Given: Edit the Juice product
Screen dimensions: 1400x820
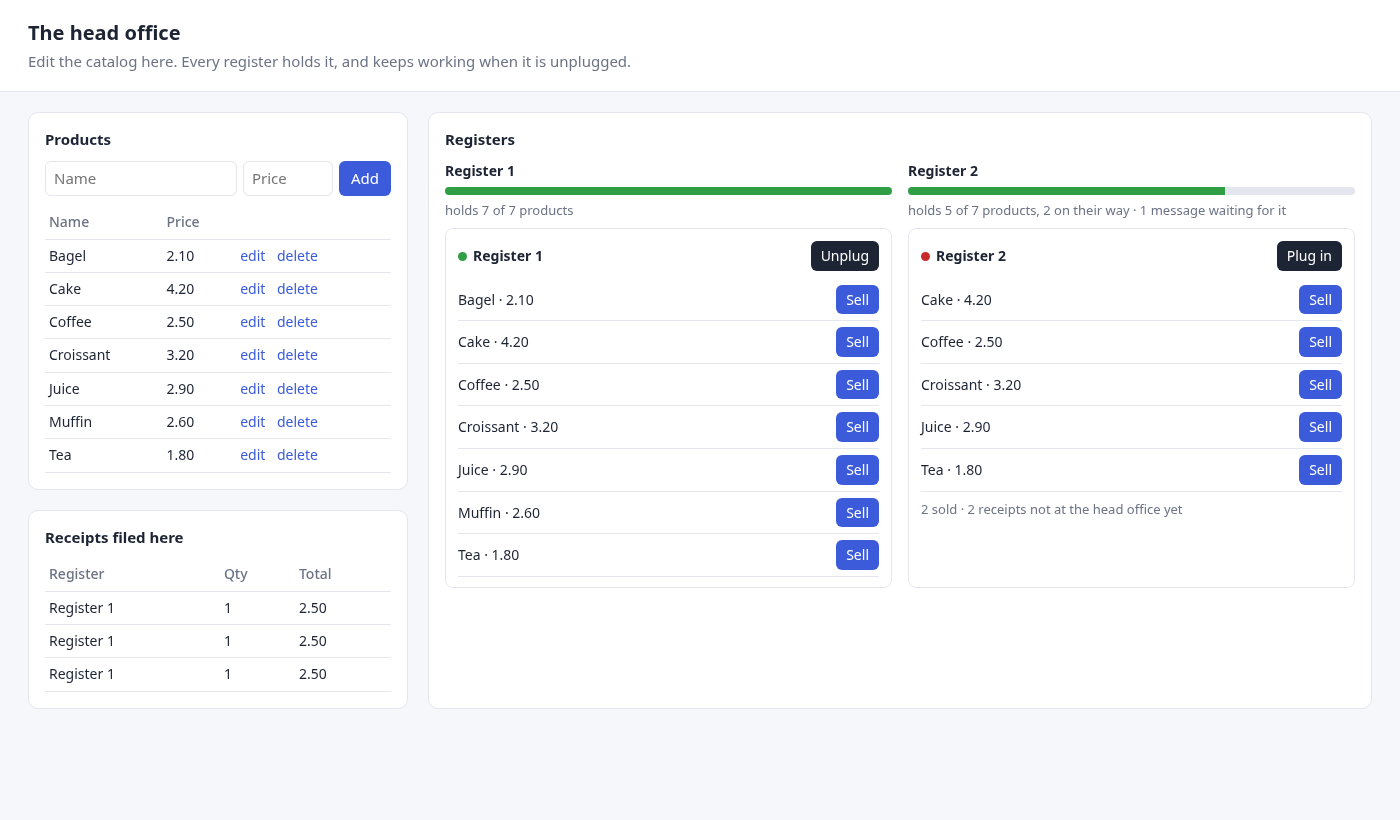Looking at the screenshot, I should 253,389.
